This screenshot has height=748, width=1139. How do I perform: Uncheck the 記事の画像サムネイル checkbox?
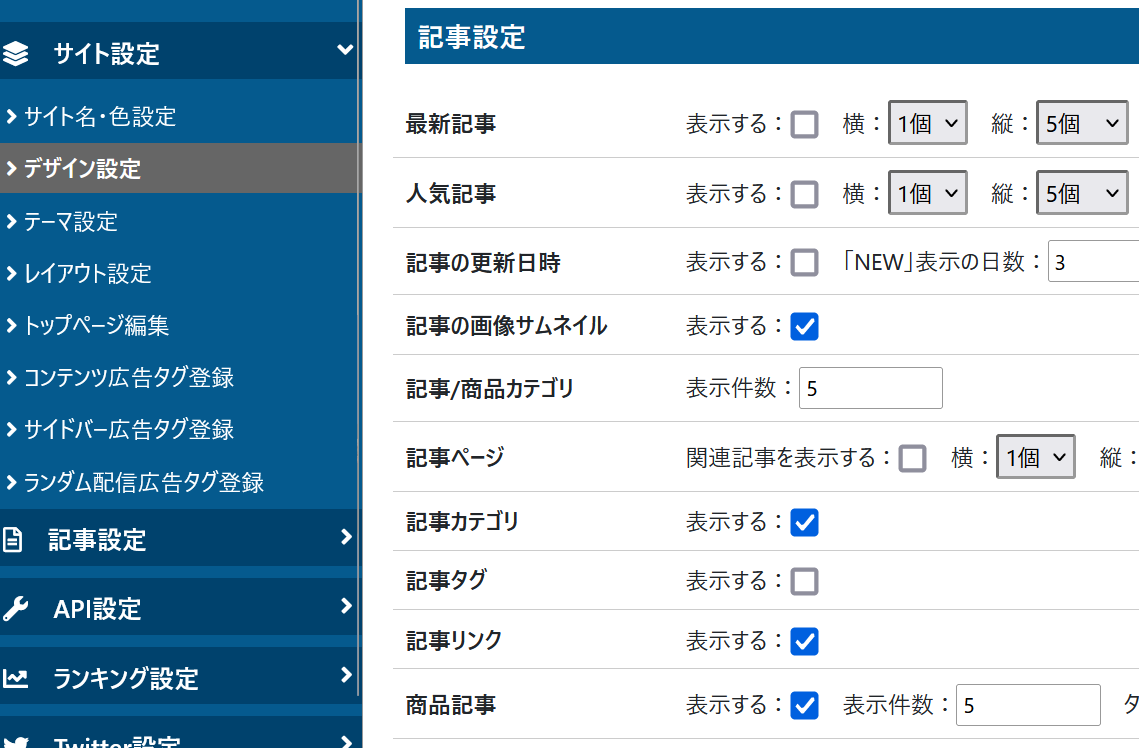click(804, 326)
